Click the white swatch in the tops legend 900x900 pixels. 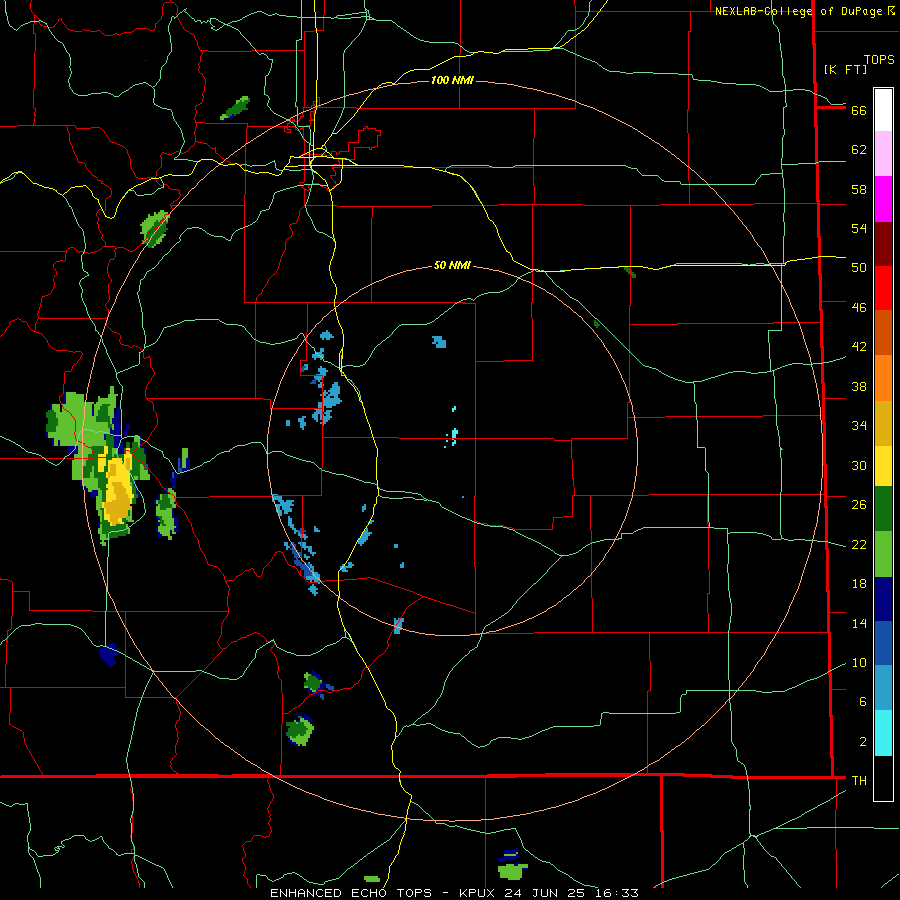tap(883, 110)
